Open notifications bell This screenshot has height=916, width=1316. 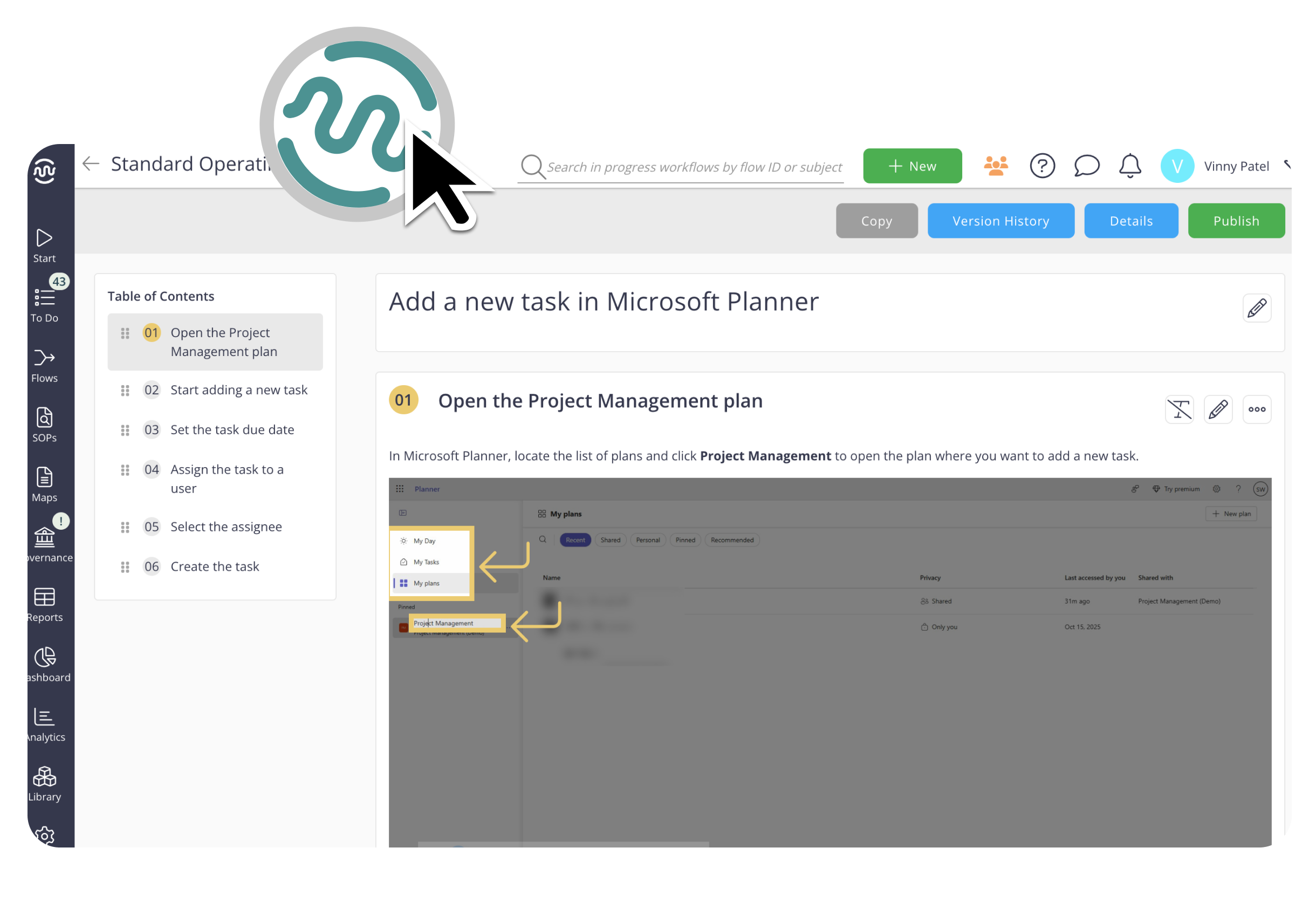tap(1130, 166)
